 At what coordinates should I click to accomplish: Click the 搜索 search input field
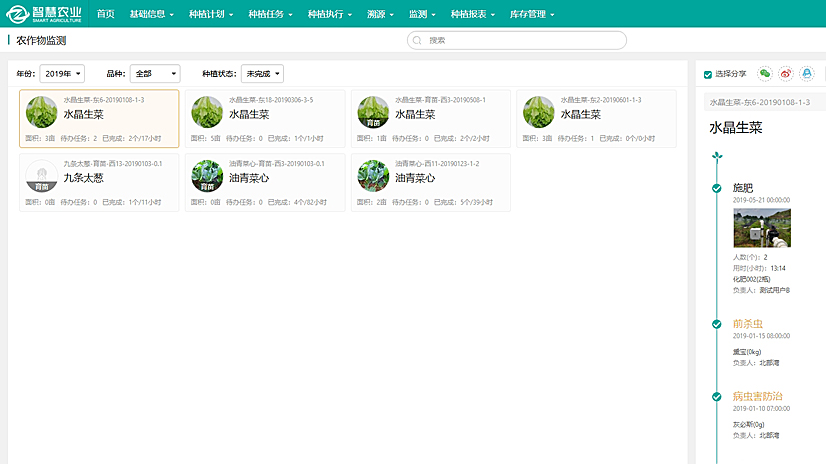pyautogui.click(x=520, y=41)
